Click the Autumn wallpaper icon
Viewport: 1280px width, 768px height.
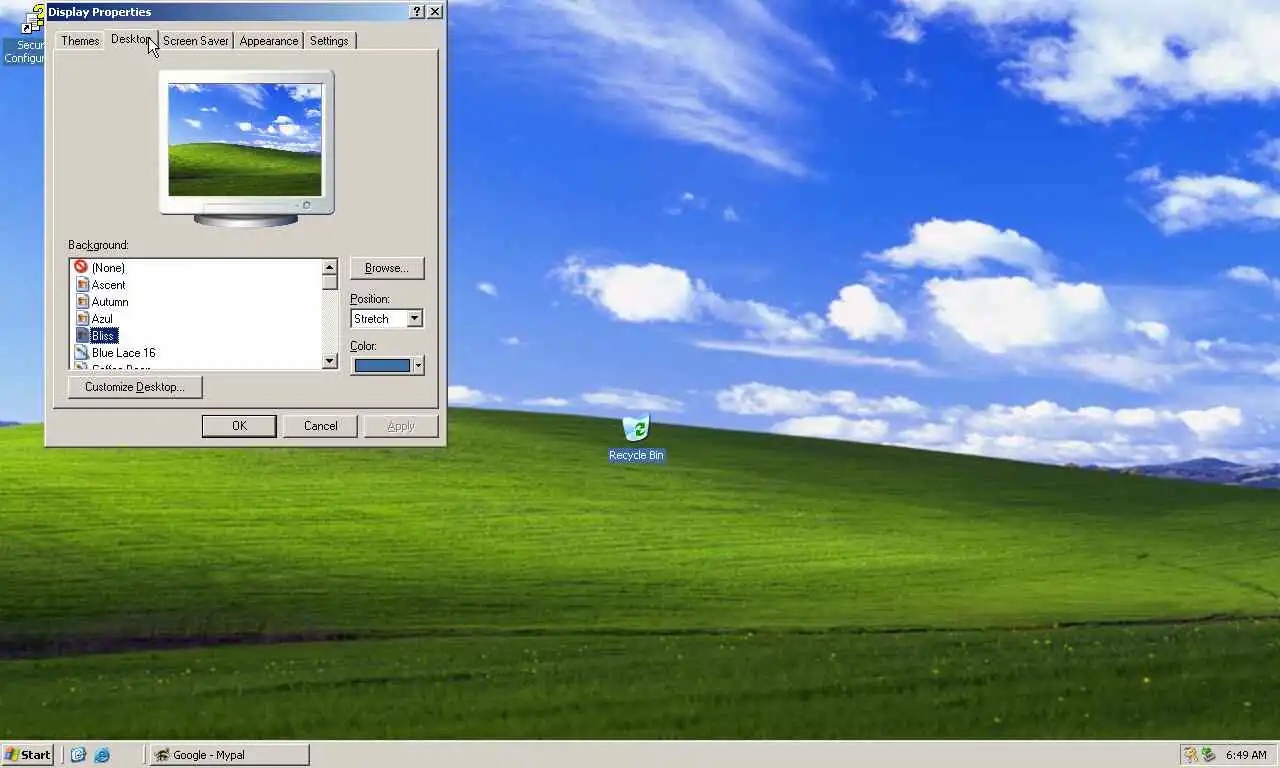point(82,301)
